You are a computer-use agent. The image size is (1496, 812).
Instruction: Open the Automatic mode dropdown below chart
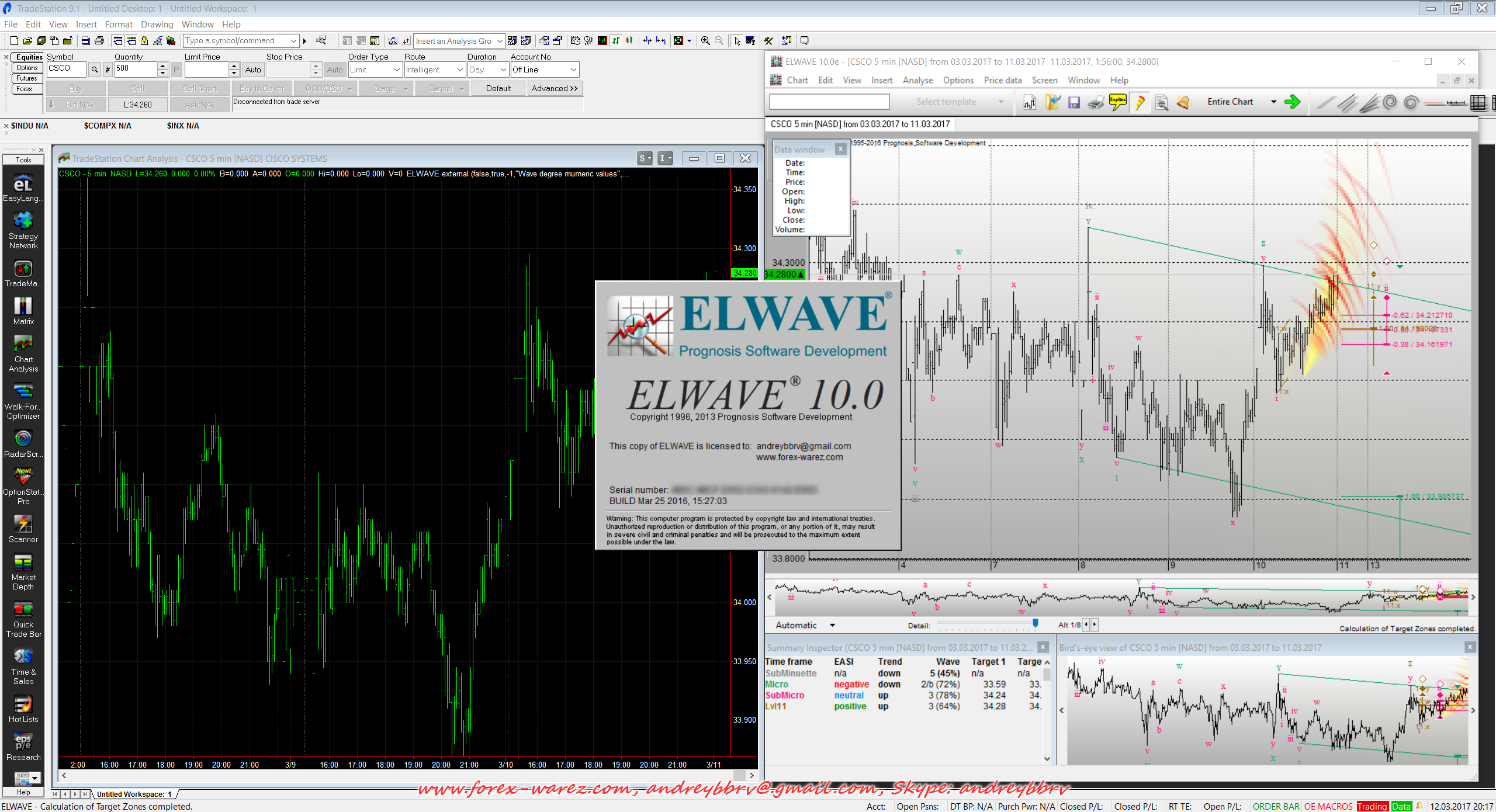(x=832, y=626)
